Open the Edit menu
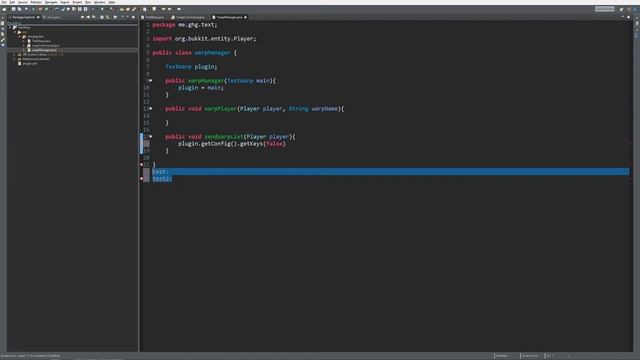This screenshot has width=640, height=360. tap(12, 2)
